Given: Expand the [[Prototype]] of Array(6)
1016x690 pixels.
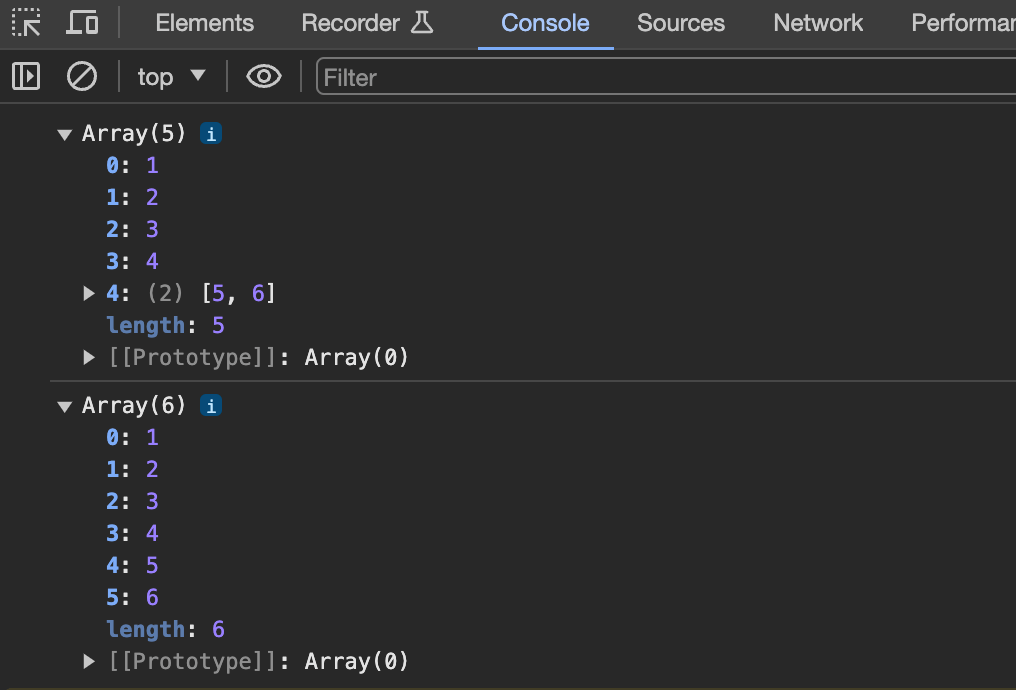Looking at the screenshot, I should coord(89,661).
